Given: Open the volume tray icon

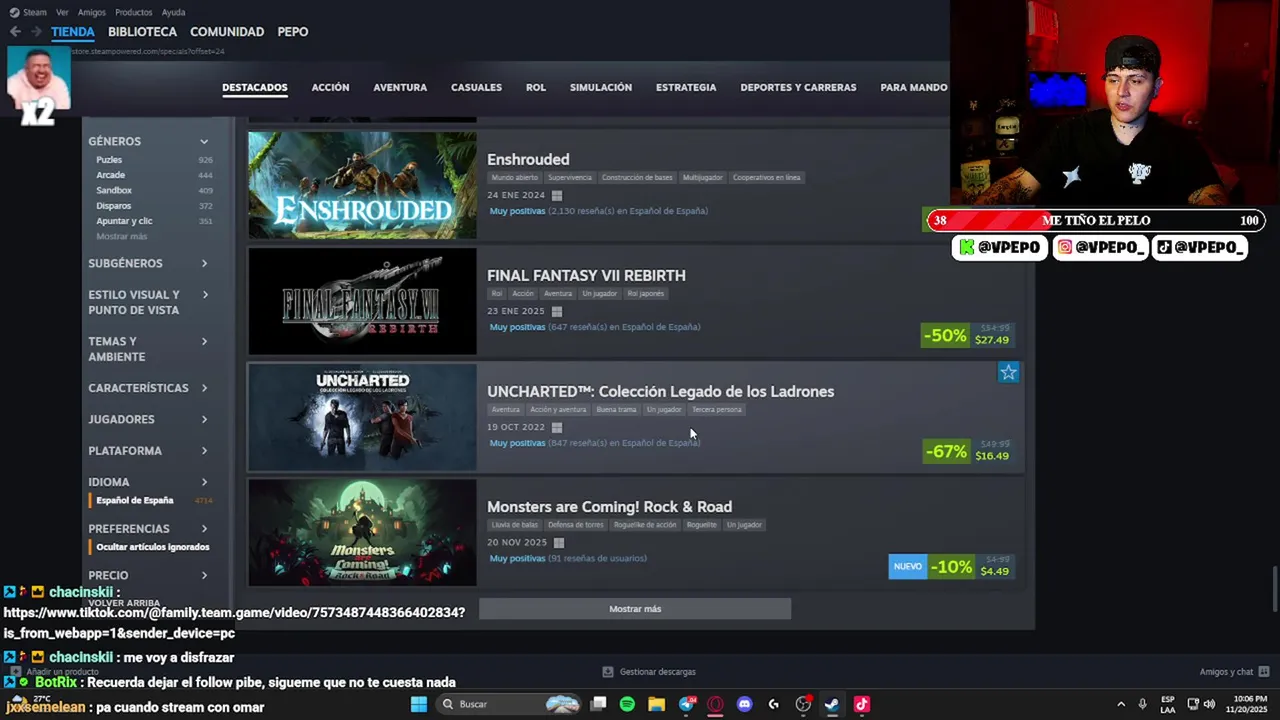Looking at the screenshot, I should click(x=1209, y=704).
